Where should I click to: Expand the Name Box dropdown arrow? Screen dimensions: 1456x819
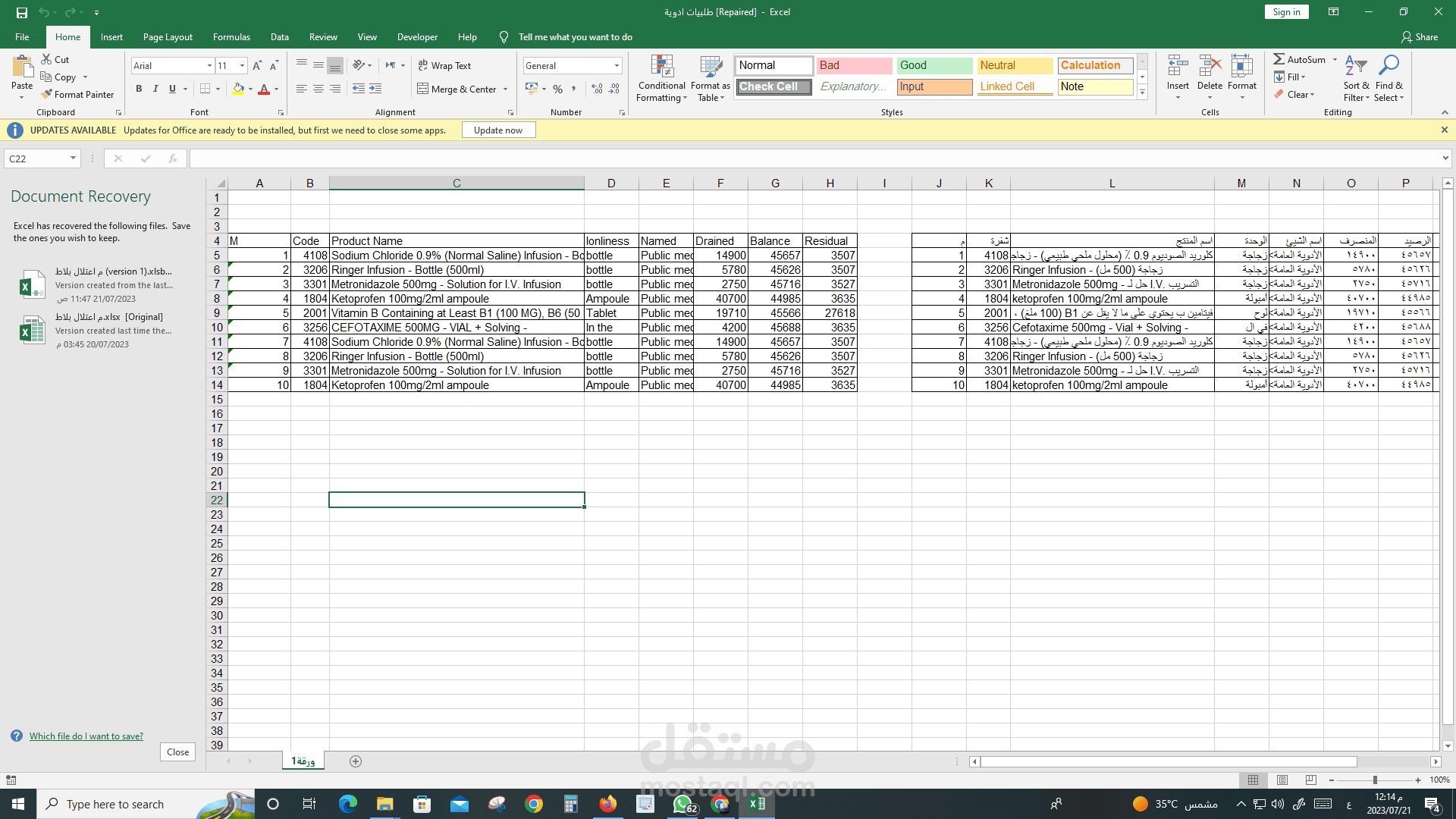point(73,158)
